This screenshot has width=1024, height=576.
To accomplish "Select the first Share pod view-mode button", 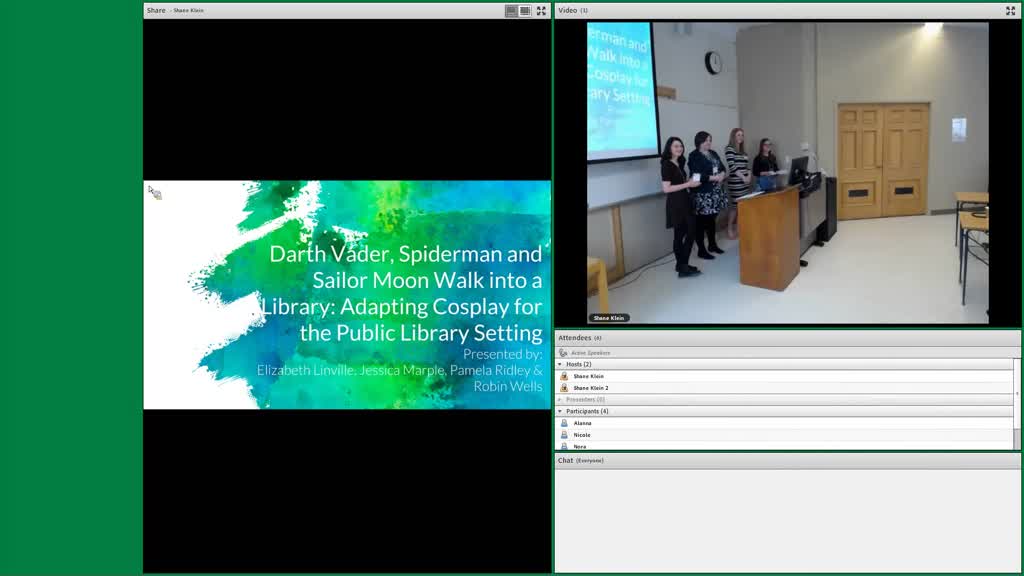I will pyautogui.click(x=511, y=10).
